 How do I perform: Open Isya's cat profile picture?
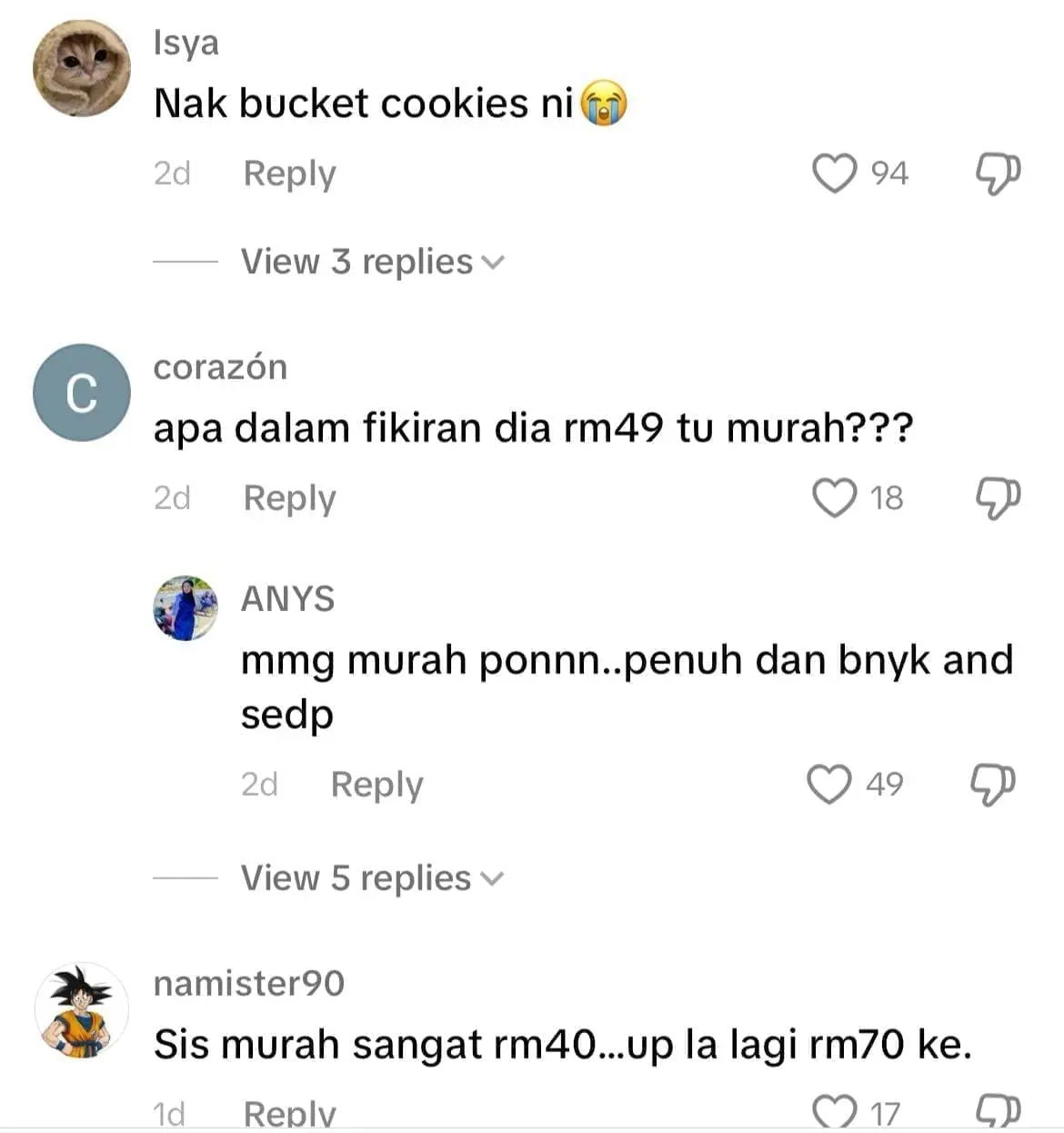(x=82, y=68)
